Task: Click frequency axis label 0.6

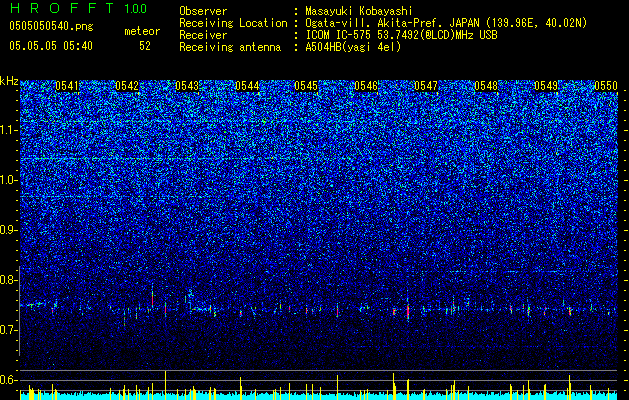Action: point(9,380)
